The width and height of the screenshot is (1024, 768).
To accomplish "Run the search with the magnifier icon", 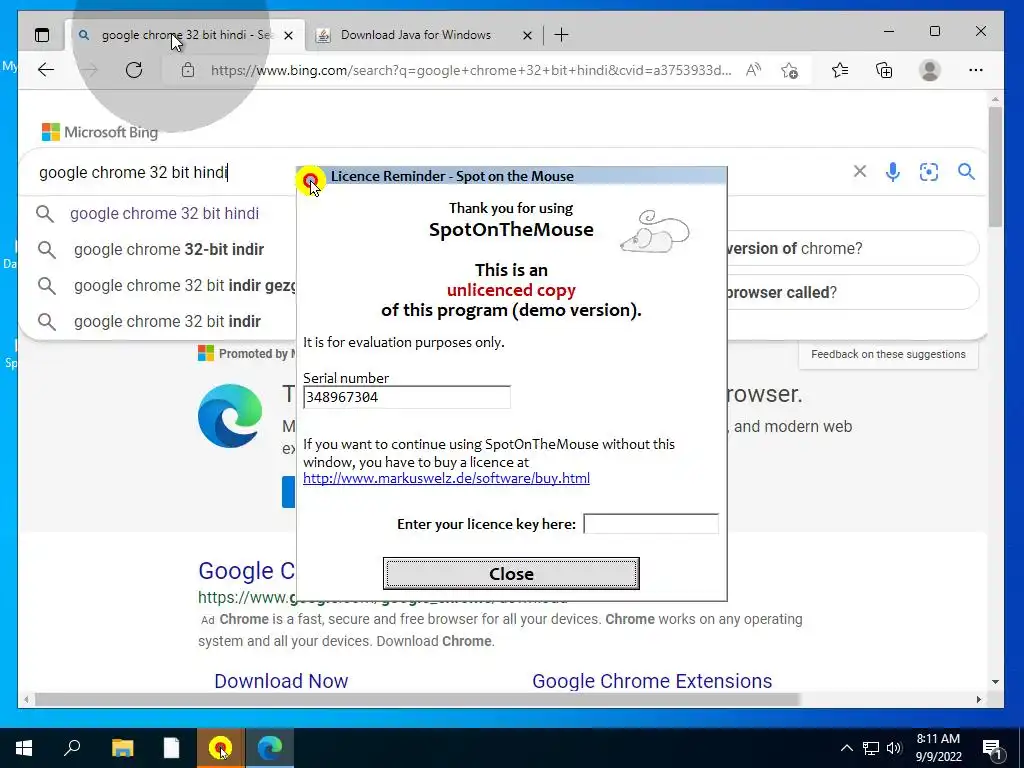I will pyautogui.click(x=966, y=172).
